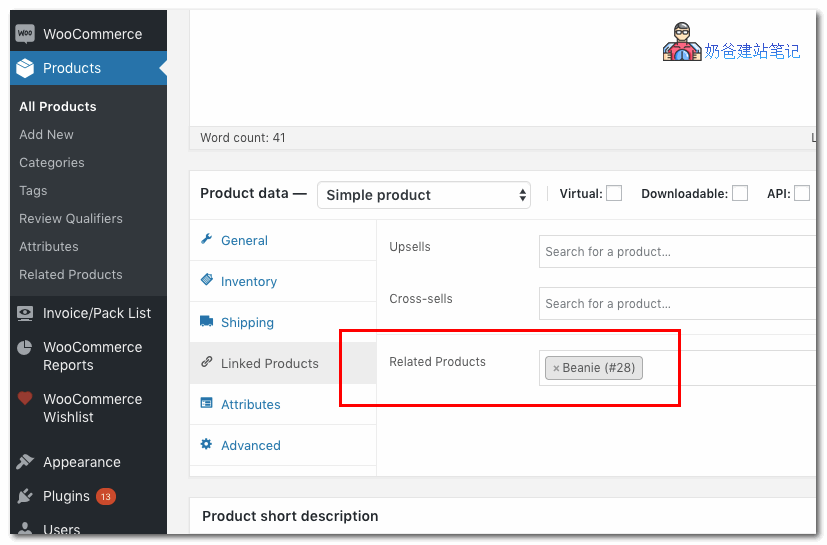Viewport: 827px width, 545px height.
Task: Remove Beanie (#28) using its x icon
Action: [556, 368]
